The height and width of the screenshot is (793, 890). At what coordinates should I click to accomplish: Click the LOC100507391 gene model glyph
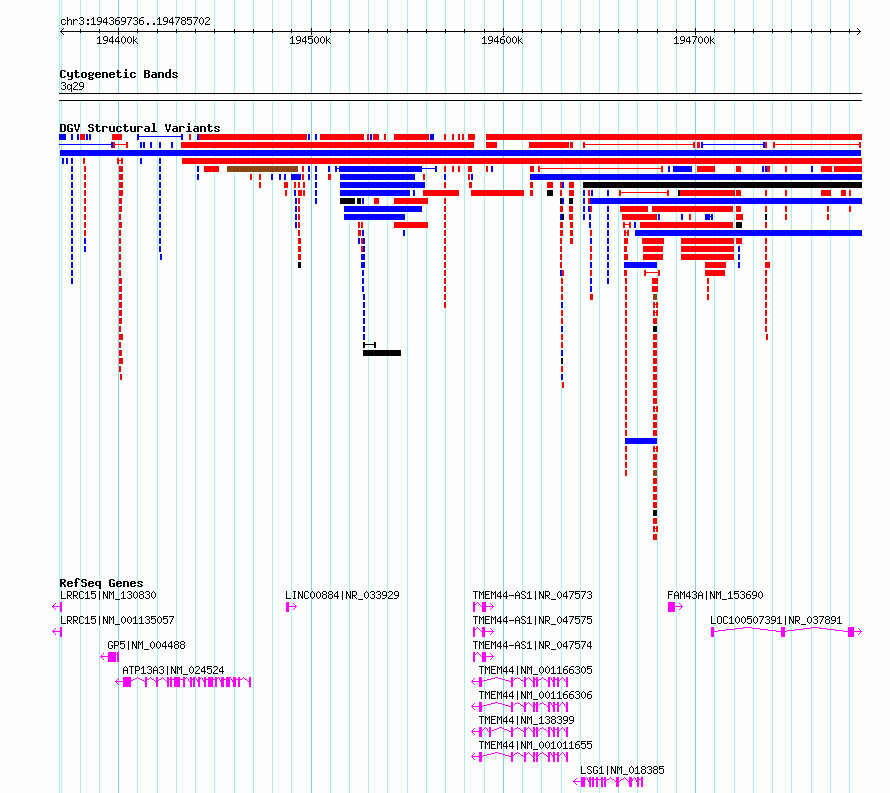[x=787, y=632]
